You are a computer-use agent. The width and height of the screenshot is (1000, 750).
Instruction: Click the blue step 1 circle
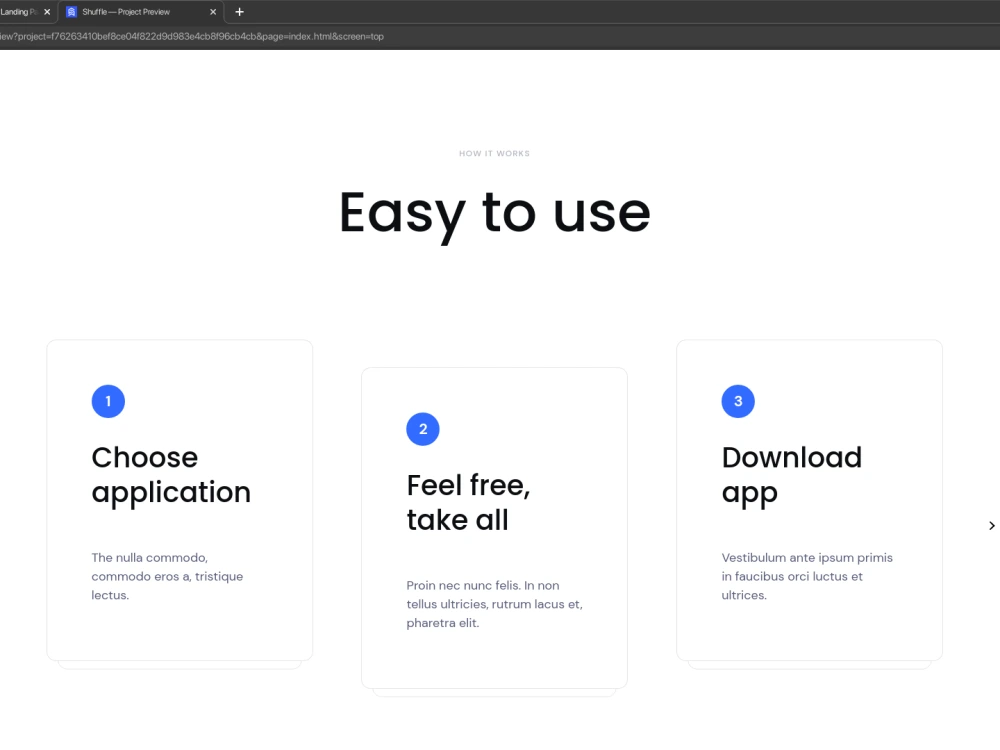pos(108,401)
